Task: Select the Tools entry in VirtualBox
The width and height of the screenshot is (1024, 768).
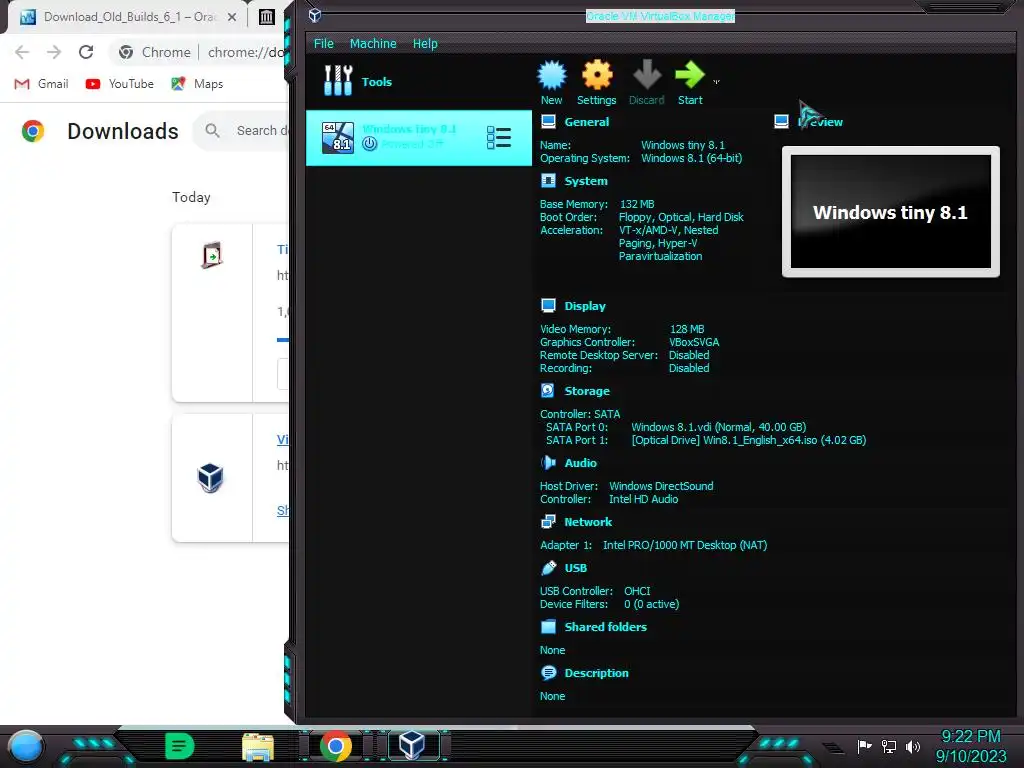Action: tap(418, 81)
